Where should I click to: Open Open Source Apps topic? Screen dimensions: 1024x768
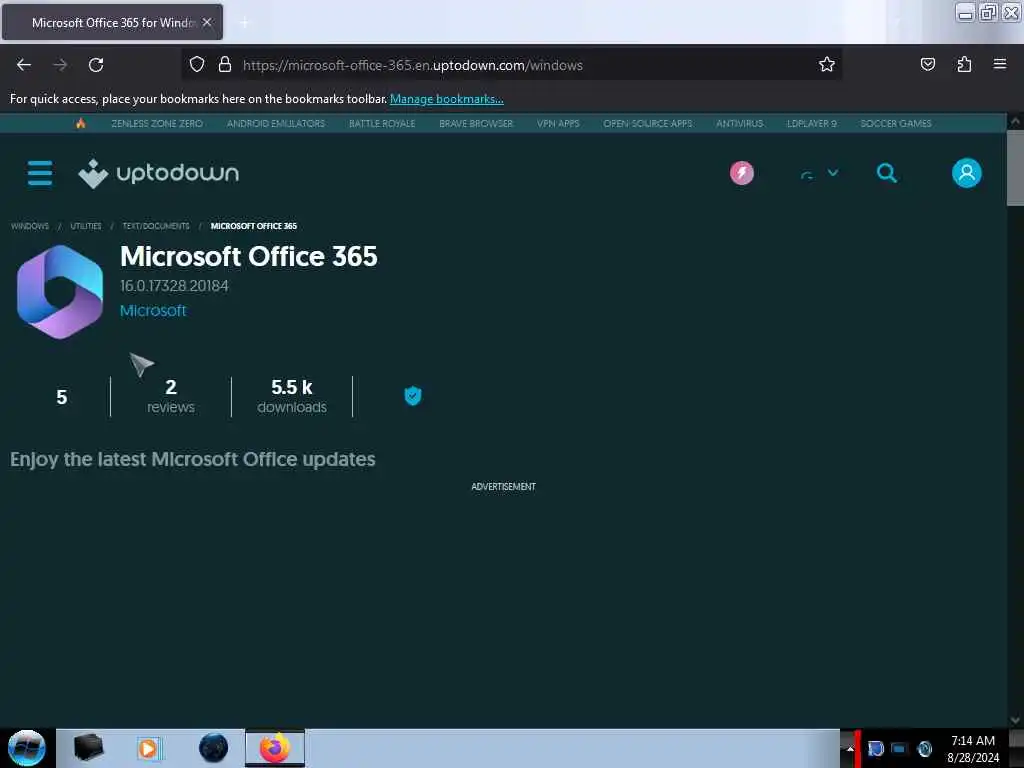[648, 123]
